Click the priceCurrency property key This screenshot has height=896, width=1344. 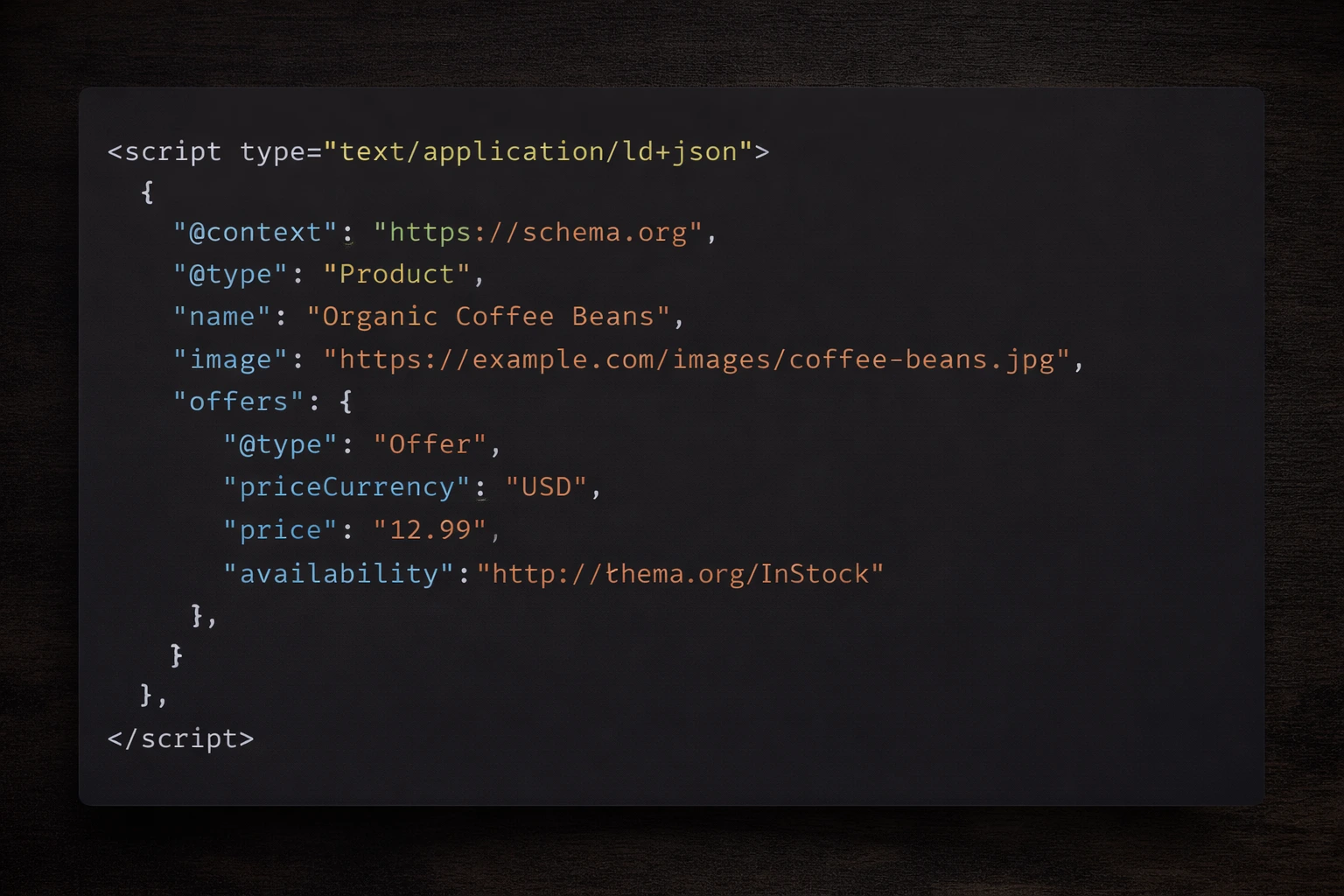click(x=347, y=486)
